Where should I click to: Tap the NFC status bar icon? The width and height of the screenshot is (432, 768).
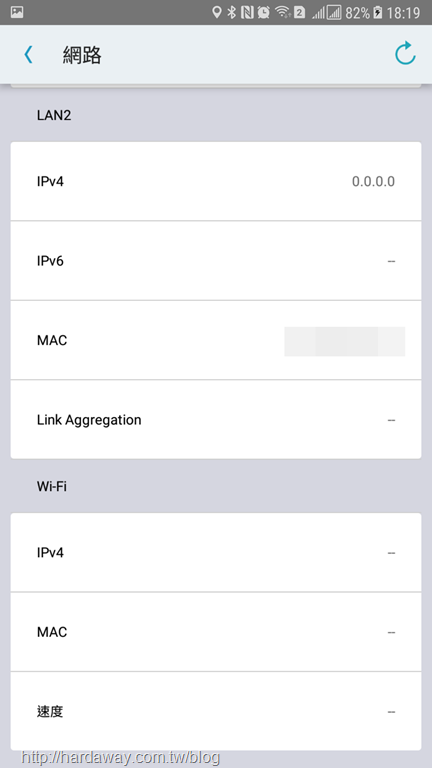247,12
